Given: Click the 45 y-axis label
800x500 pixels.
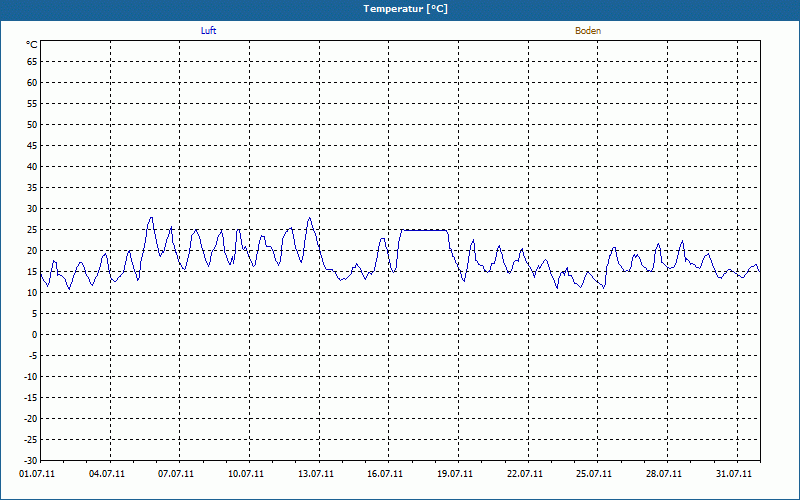Looking at the screenshot, I should click(x=32, y=145).
